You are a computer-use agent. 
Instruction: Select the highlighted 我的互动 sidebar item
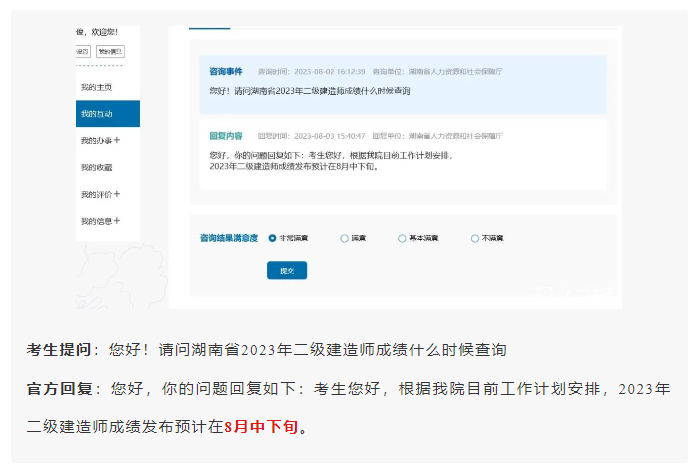(97, 114)
